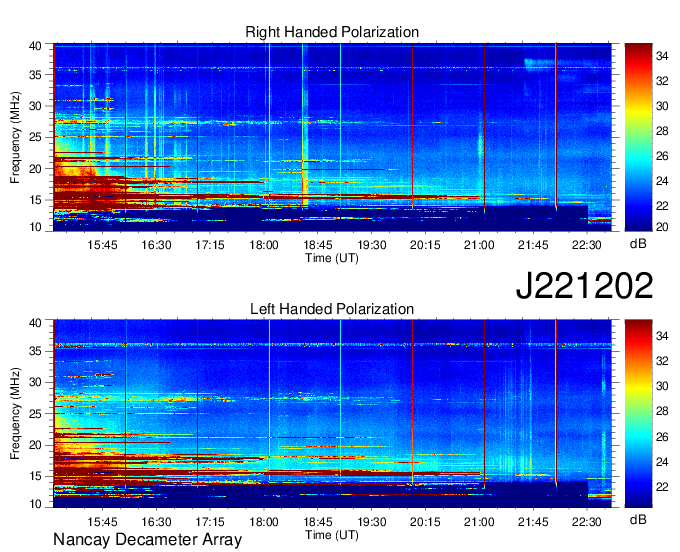Click 17:15 time tick under Right Handed plot

coord(210,245)
